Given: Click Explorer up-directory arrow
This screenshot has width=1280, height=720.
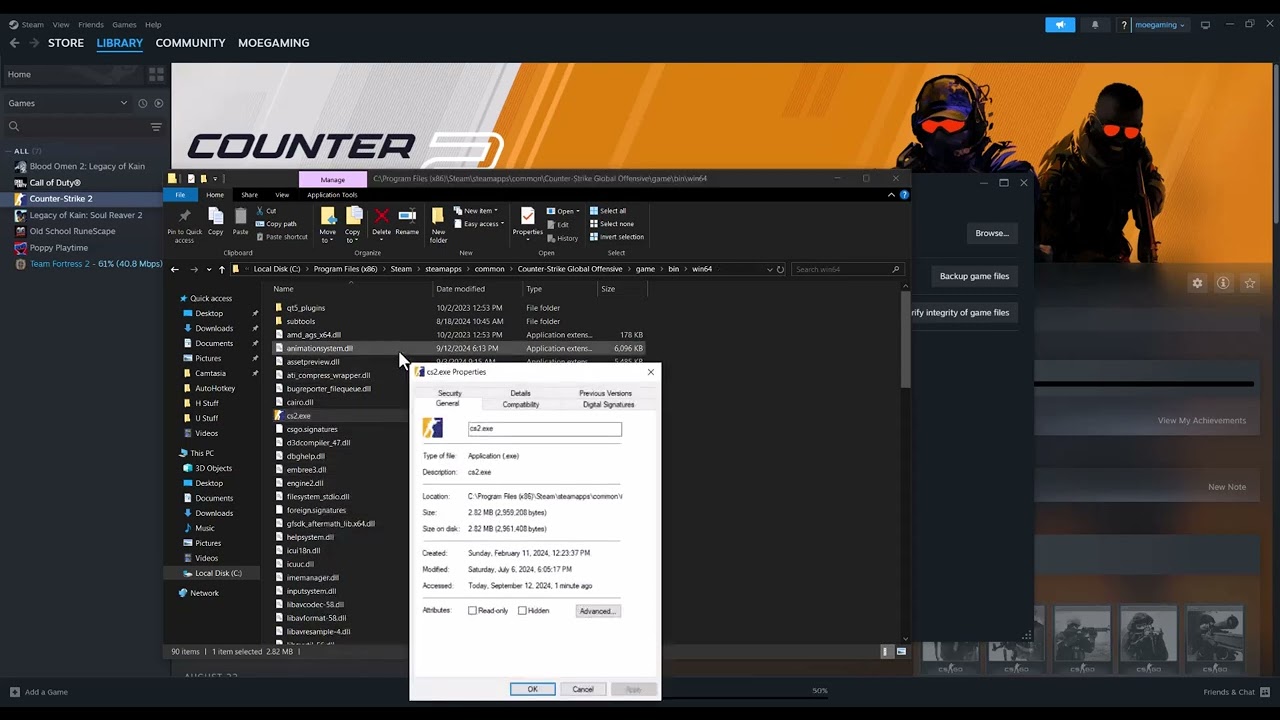Looking at the screenshot, I should [x=222, y=269].
